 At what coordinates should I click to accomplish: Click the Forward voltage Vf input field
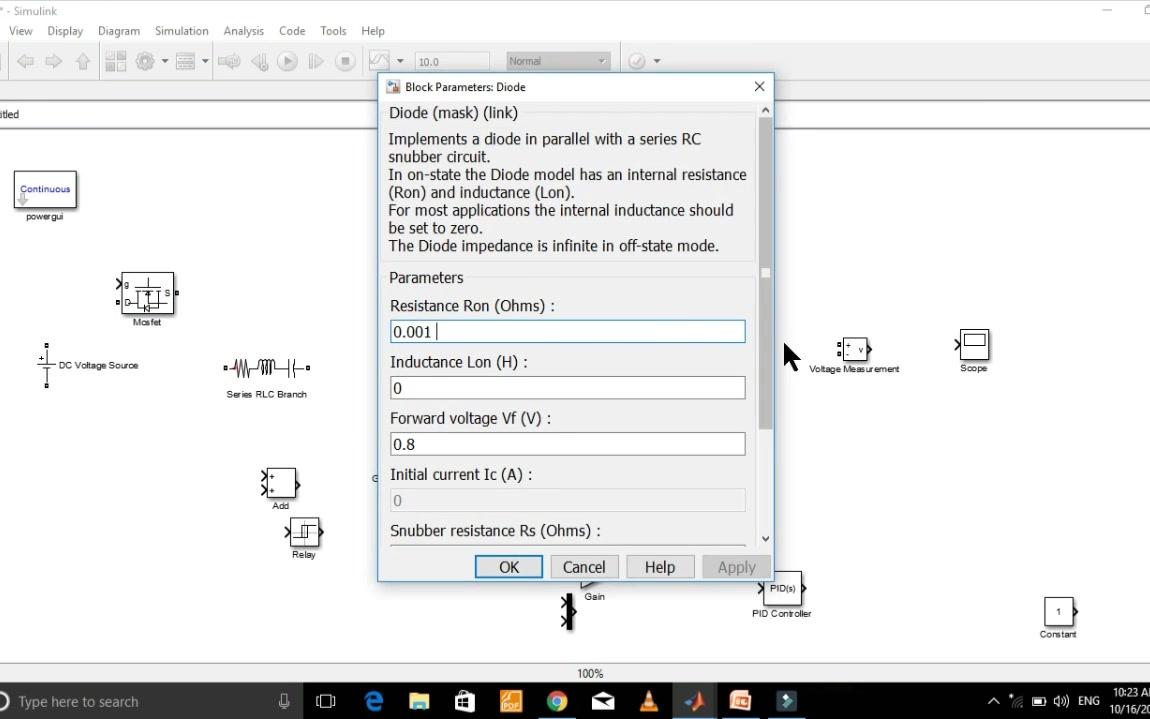coord(567,444)
